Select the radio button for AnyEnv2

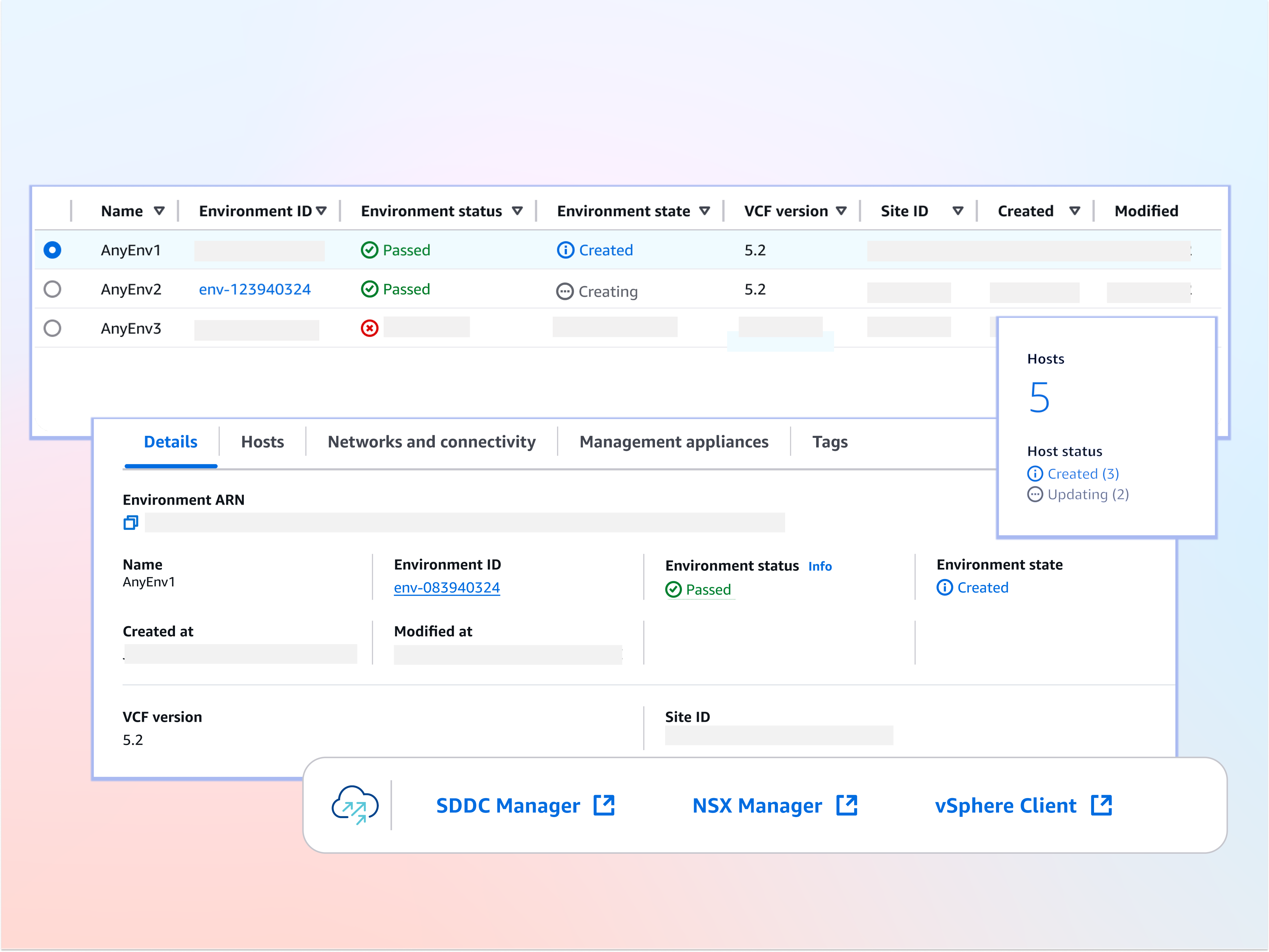pos(52,289)
